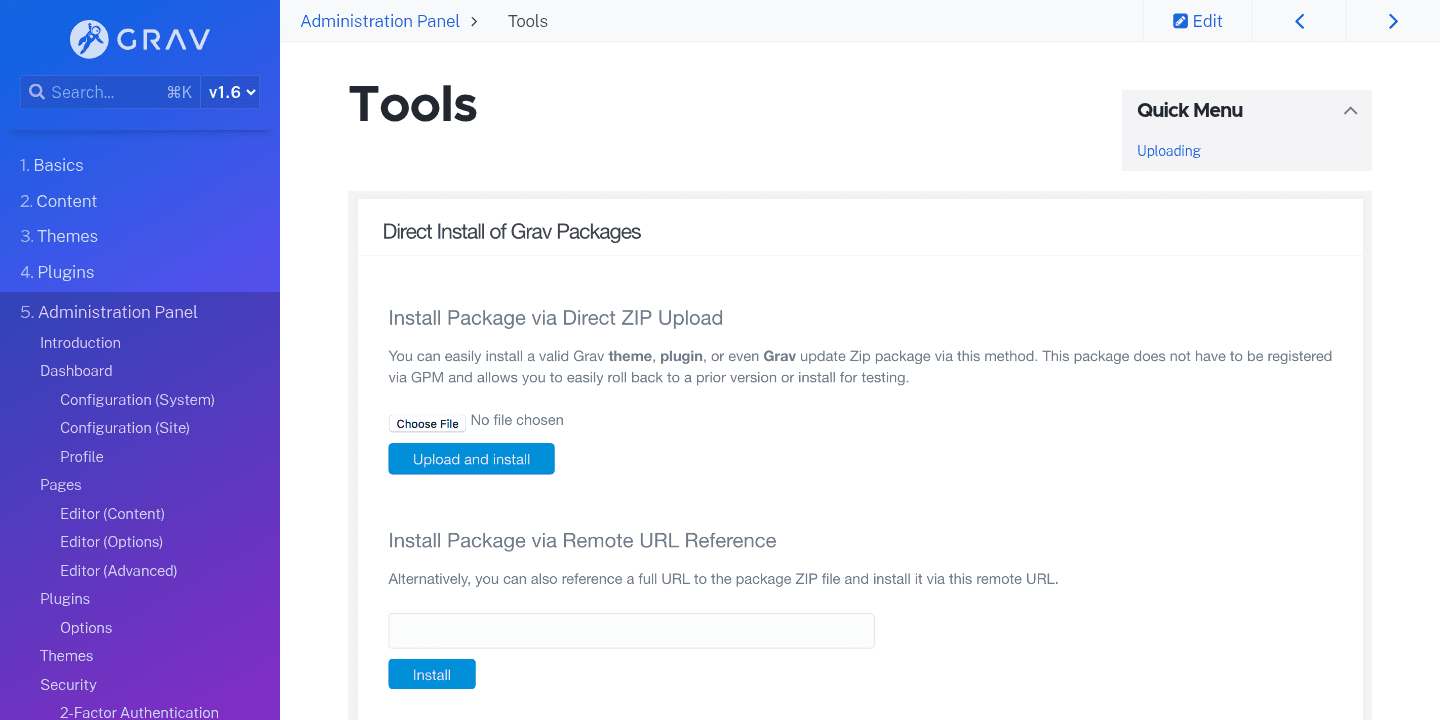This screenshot has width=1440, height=720.
Task: Open the v1.6 version dropdown
Action: (x=230, y=91)
